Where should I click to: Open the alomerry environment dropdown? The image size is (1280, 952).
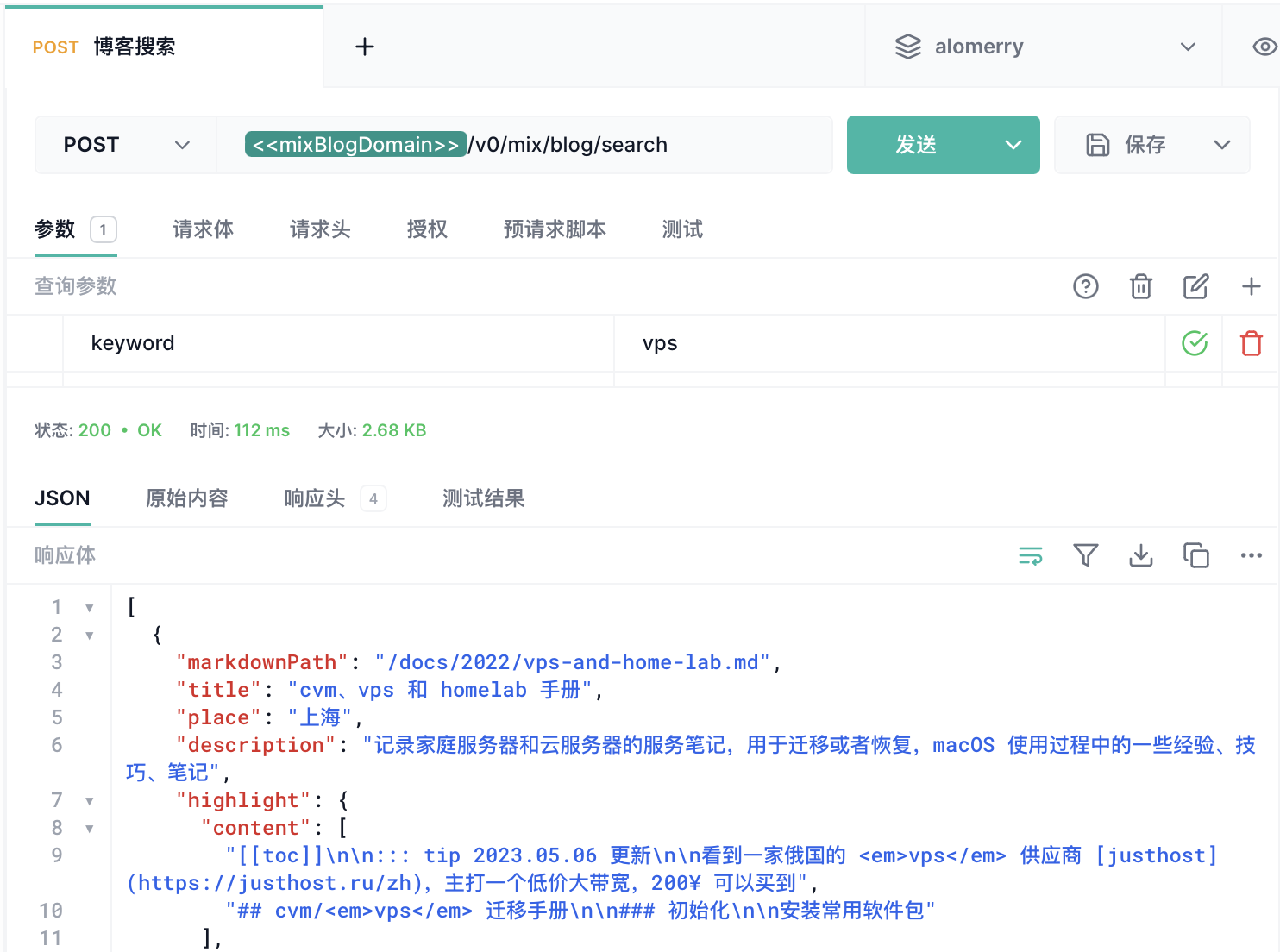[1045, 47]
